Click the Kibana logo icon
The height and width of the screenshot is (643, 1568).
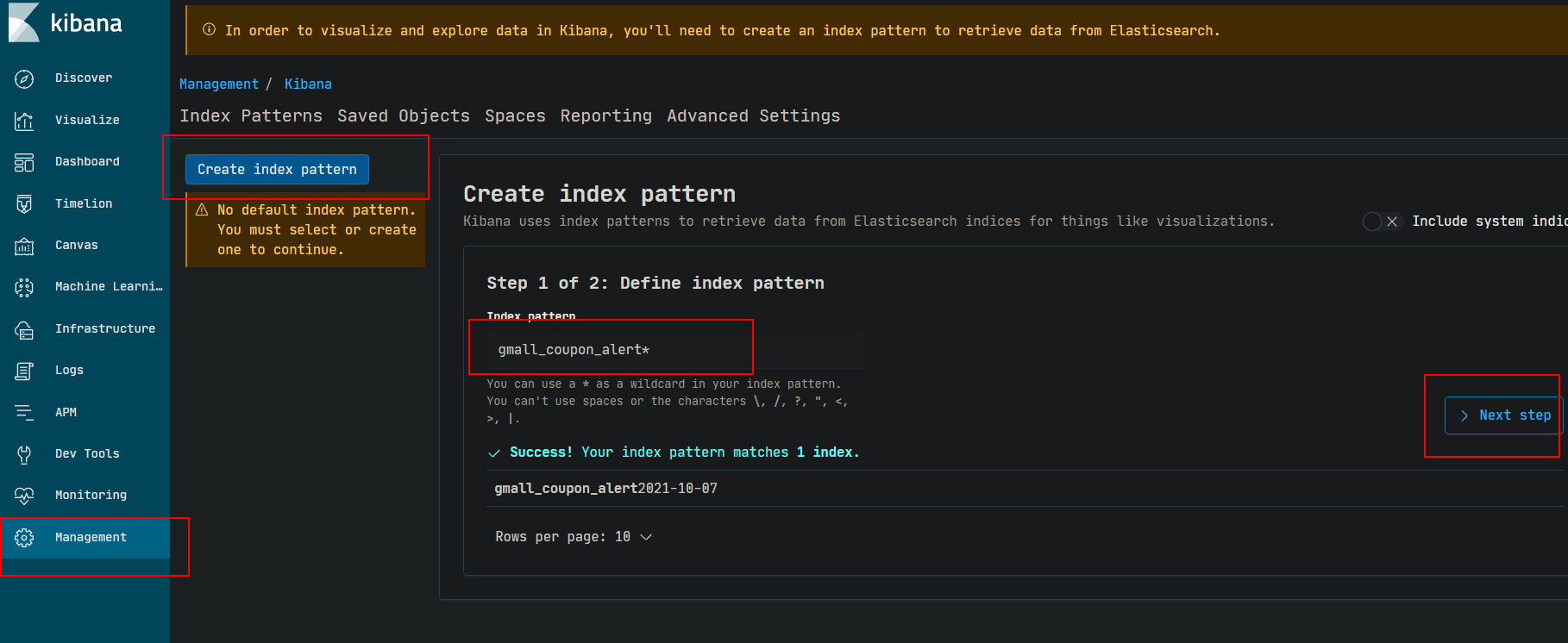point(24,22)
